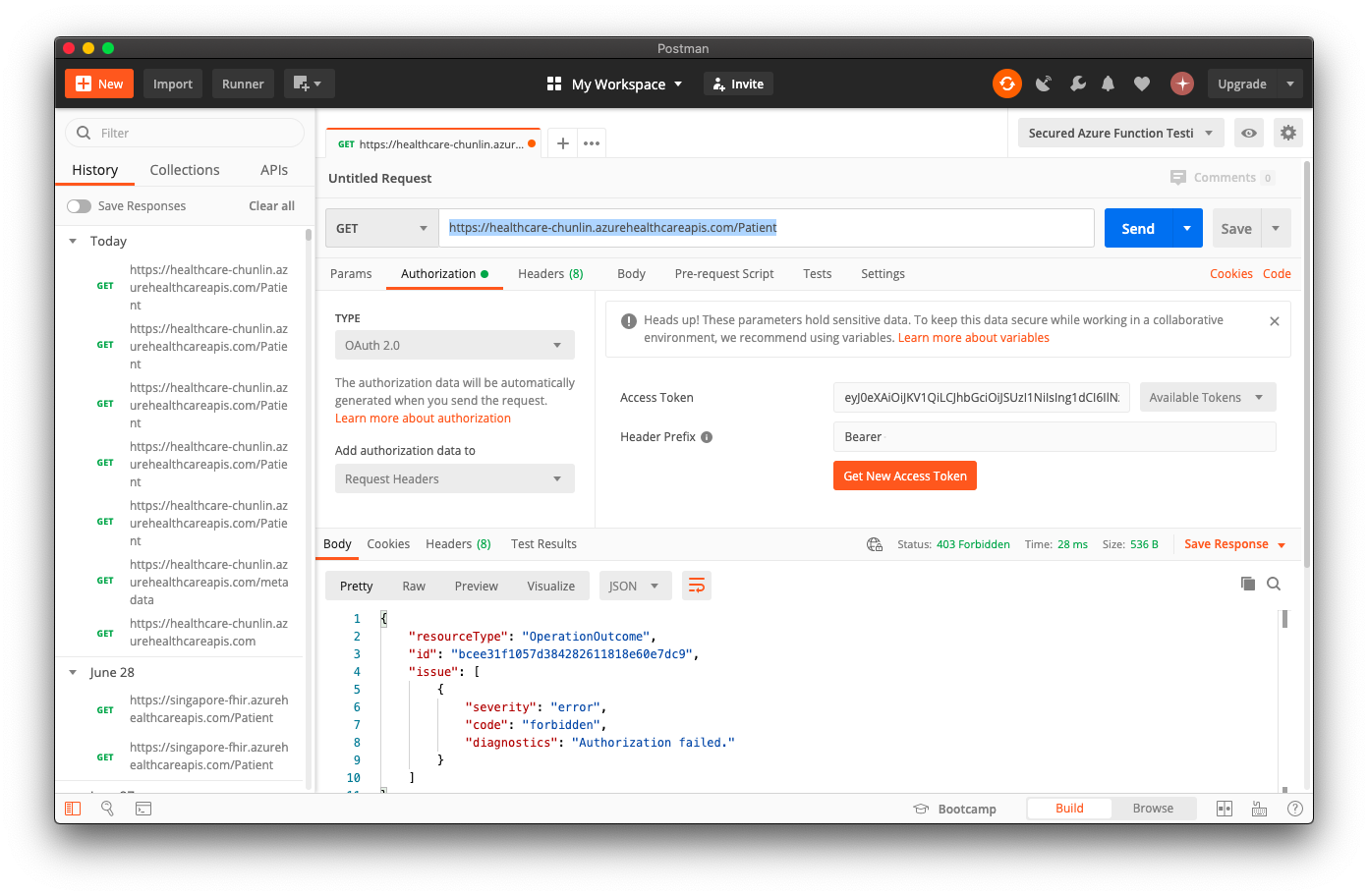The width and height of the screenshot is (1368, 896).
Task: Open the environment selector dropdown
Action: point(1121,133)
